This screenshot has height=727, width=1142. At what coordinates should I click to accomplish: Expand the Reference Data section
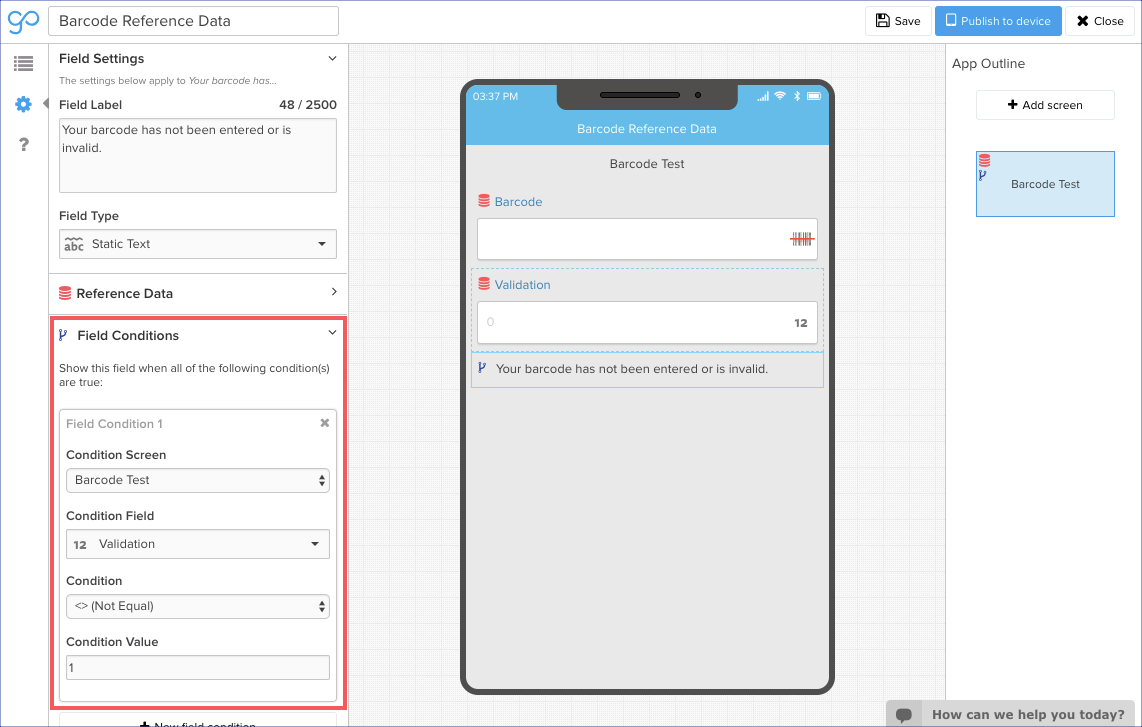[x=333, y=292]
